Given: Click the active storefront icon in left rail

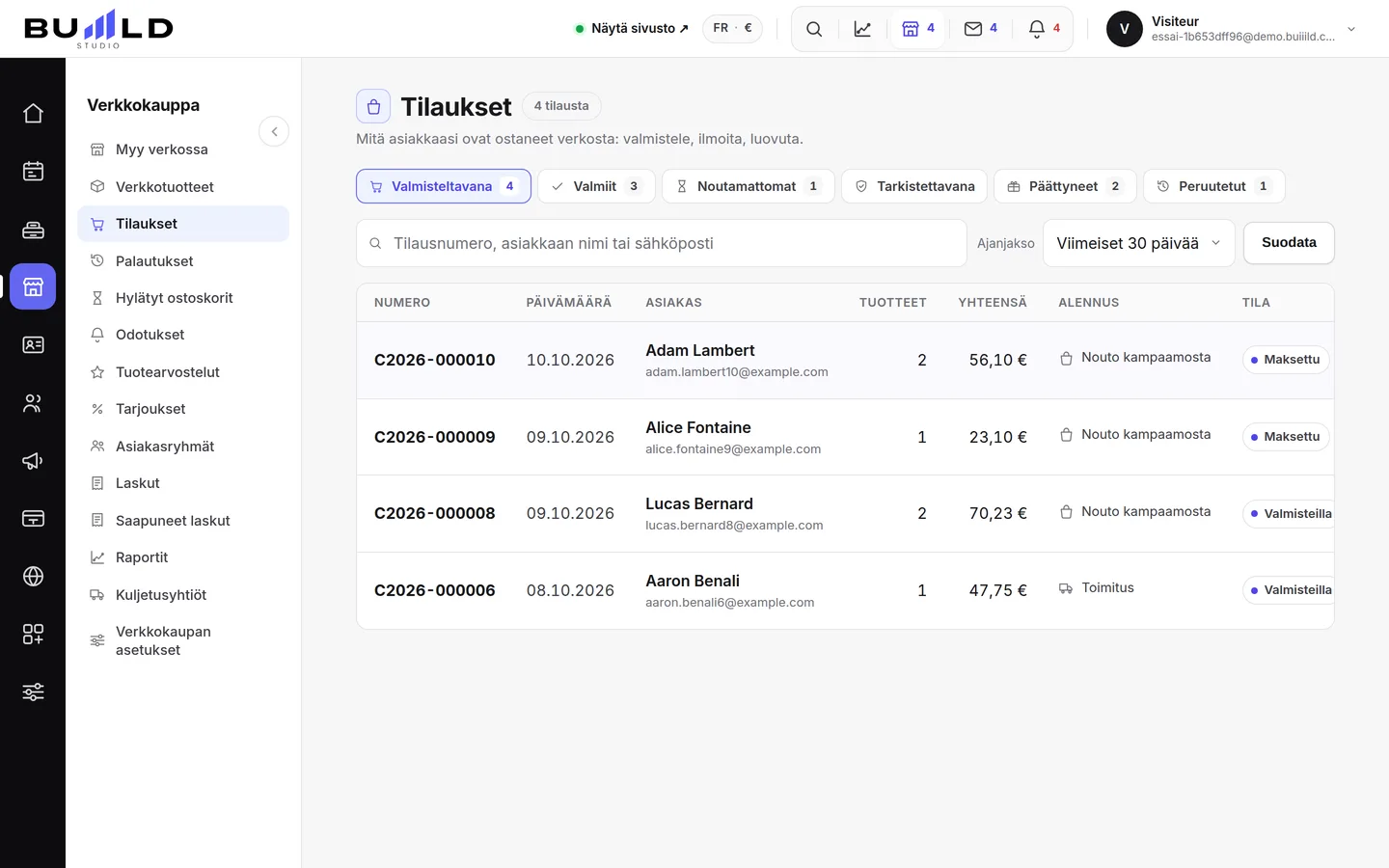Looking at the screenshot, I should [33, 286].
